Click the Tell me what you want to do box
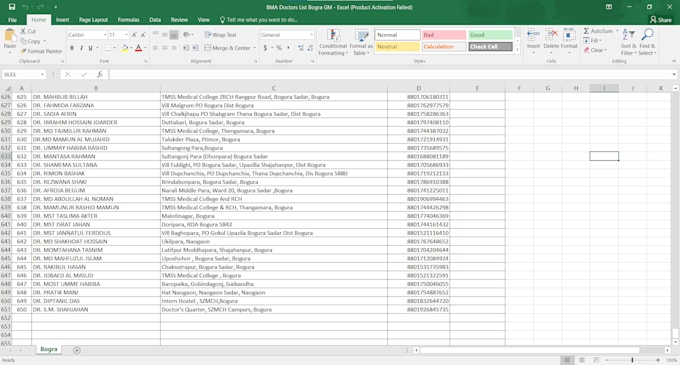 click(x=259, y=20)
